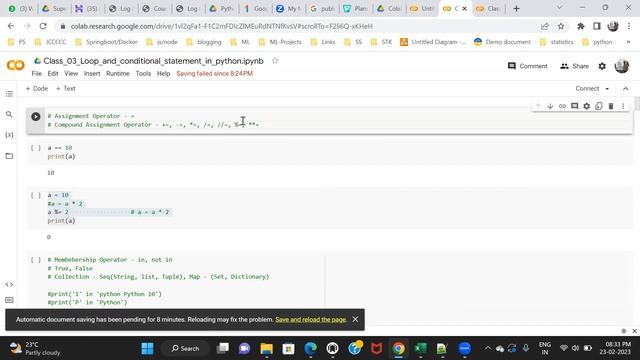Open the Google account avatar
This screenshot has width=640, height=360.
pyautogui.click(x=622, y=66)
